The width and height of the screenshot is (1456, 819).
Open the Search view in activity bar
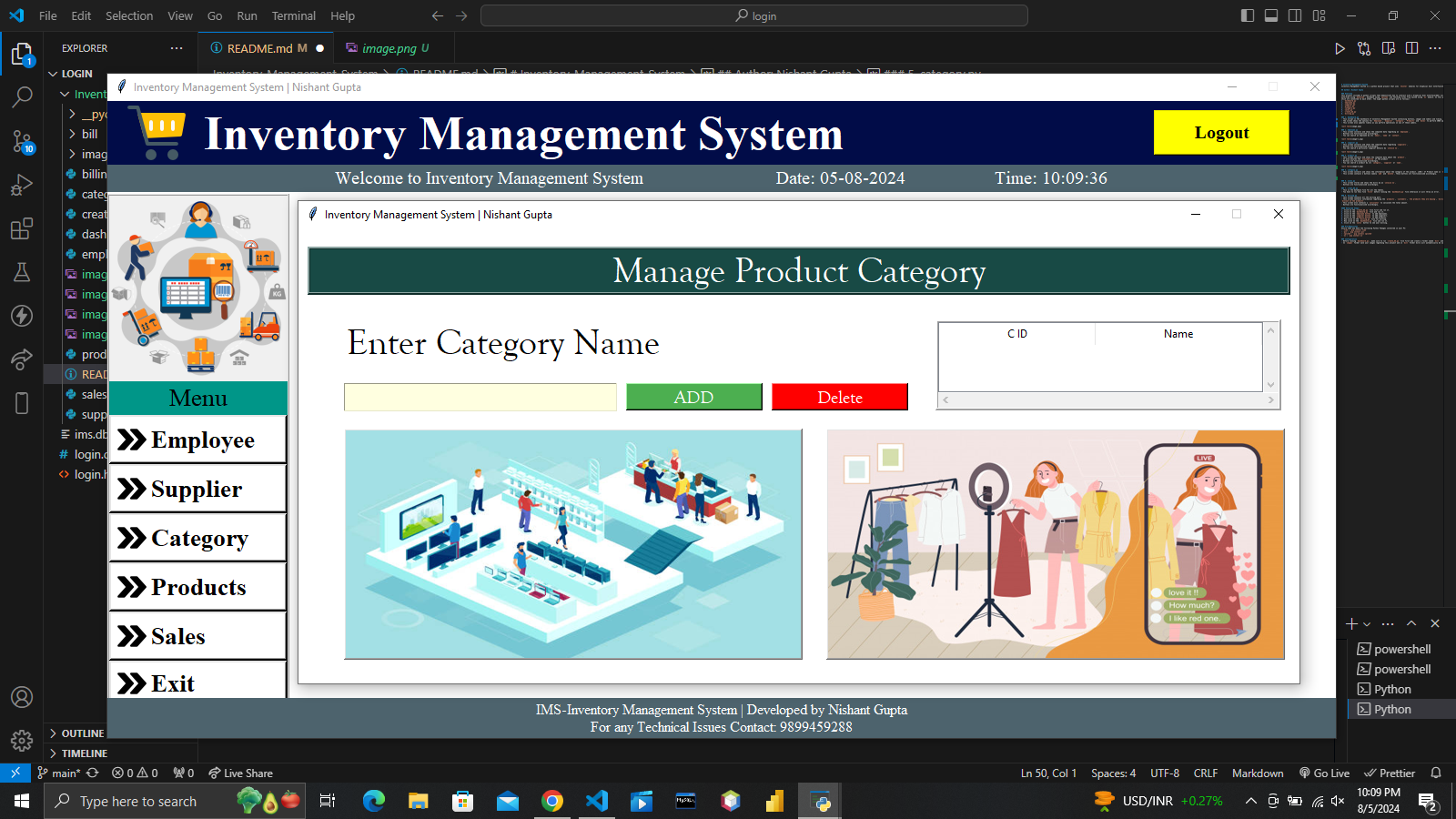[x=22, y=96]
